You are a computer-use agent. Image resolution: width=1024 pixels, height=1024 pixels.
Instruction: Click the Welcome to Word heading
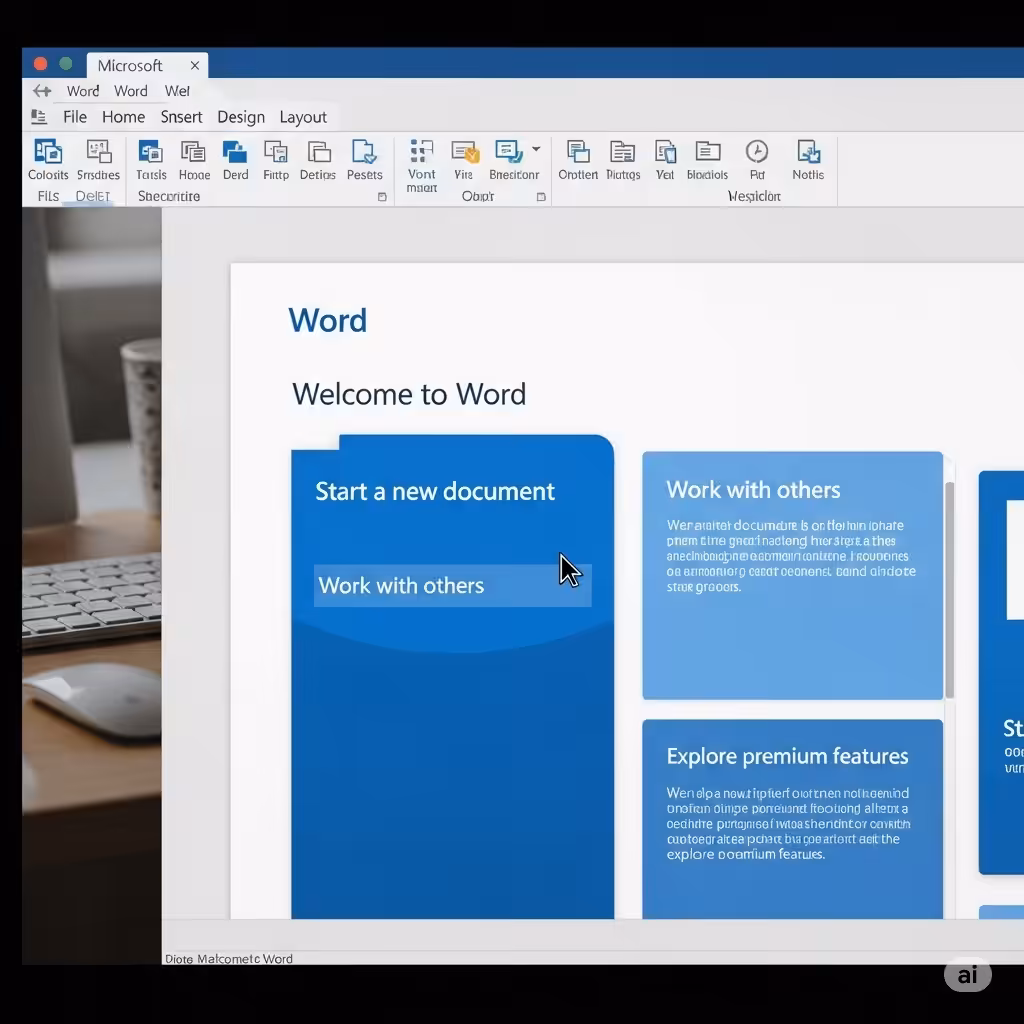pos(409,394)
